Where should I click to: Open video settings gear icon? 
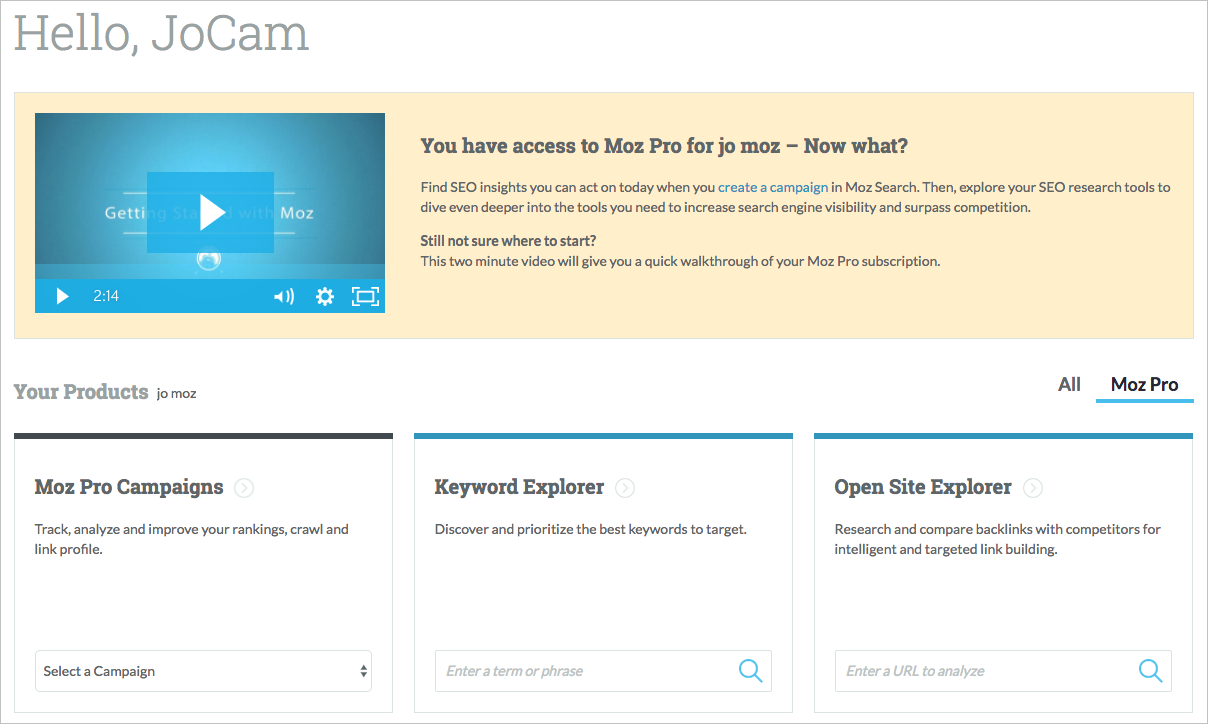[x=325, y=296]
